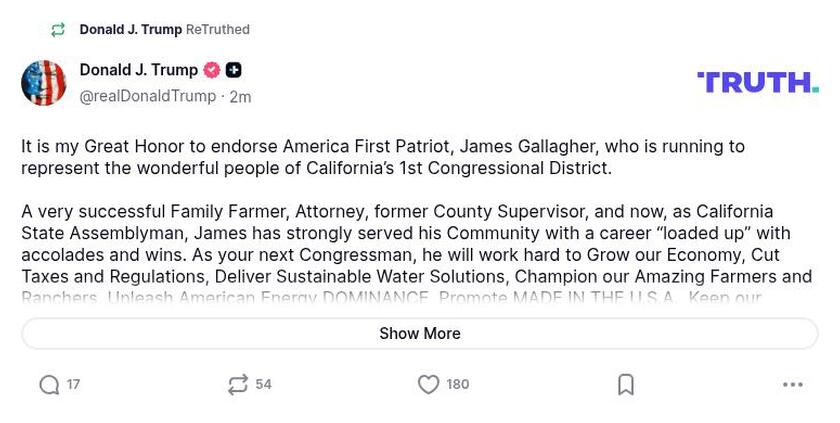The image size is (840, 423).
Task: Click the black plus badge next to name
Action: click(x=233, y=70)
